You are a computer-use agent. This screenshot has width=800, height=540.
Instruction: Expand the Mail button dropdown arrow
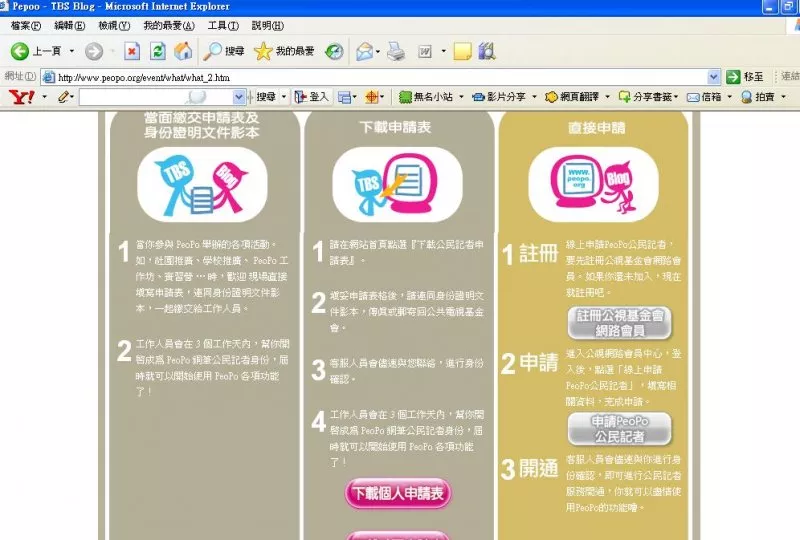(378, 51)
